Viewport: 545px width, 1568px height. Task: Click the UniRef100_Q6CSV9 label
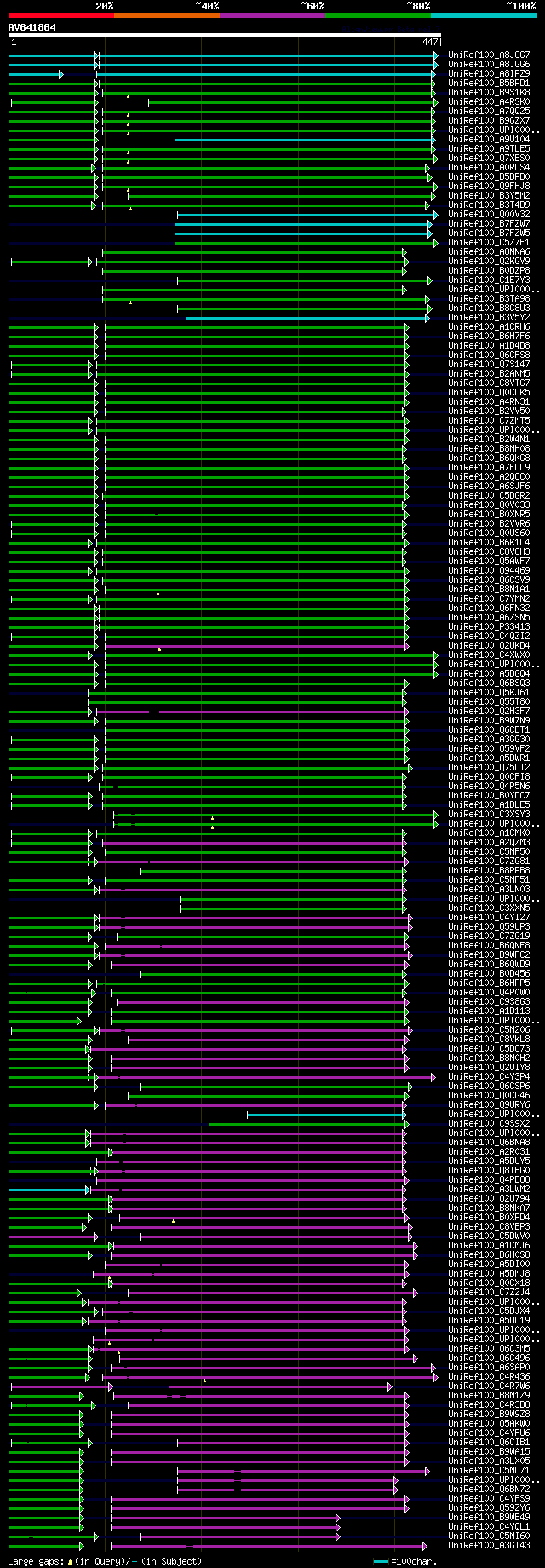click(489, 580)
